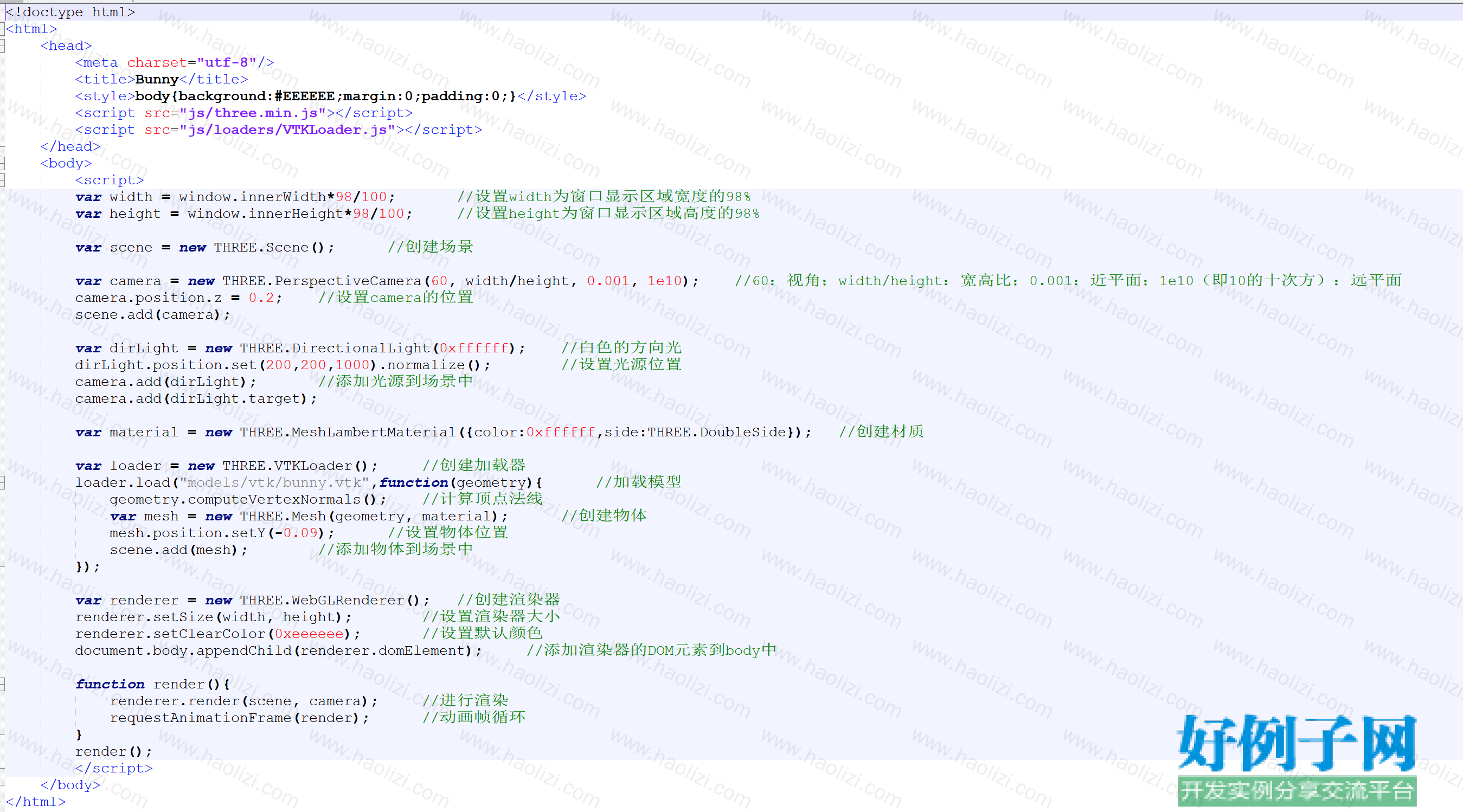Click the 设置默认颜色 comment

(483, 634)
